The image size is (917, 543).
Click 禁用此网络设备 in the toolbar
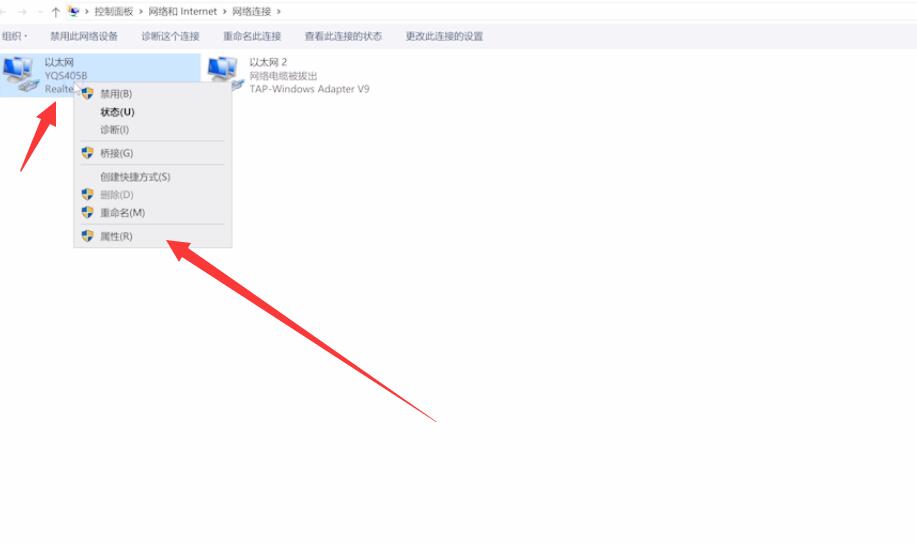pos(84,36)
